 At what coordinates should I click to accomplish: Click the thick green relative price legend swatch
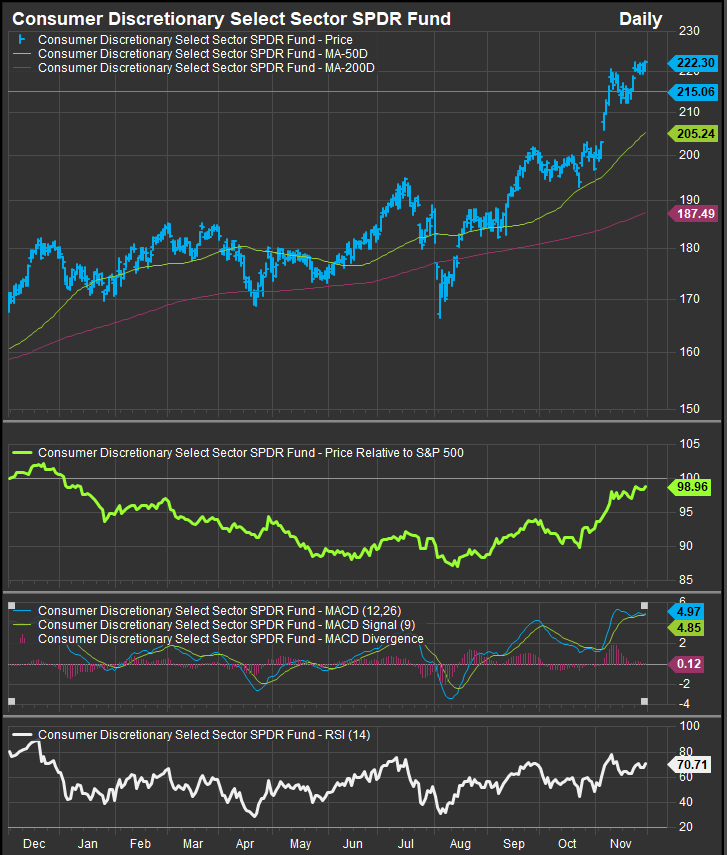(x=22, y=453)
